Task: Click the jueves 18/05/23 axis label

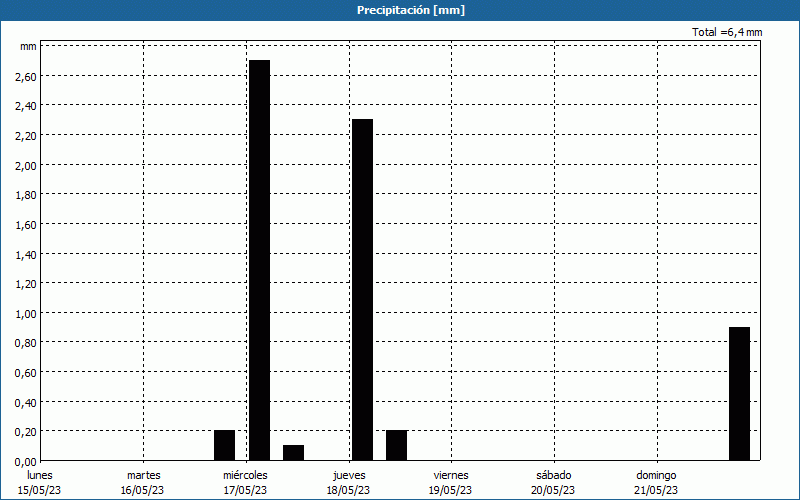Action: [349, 483]
